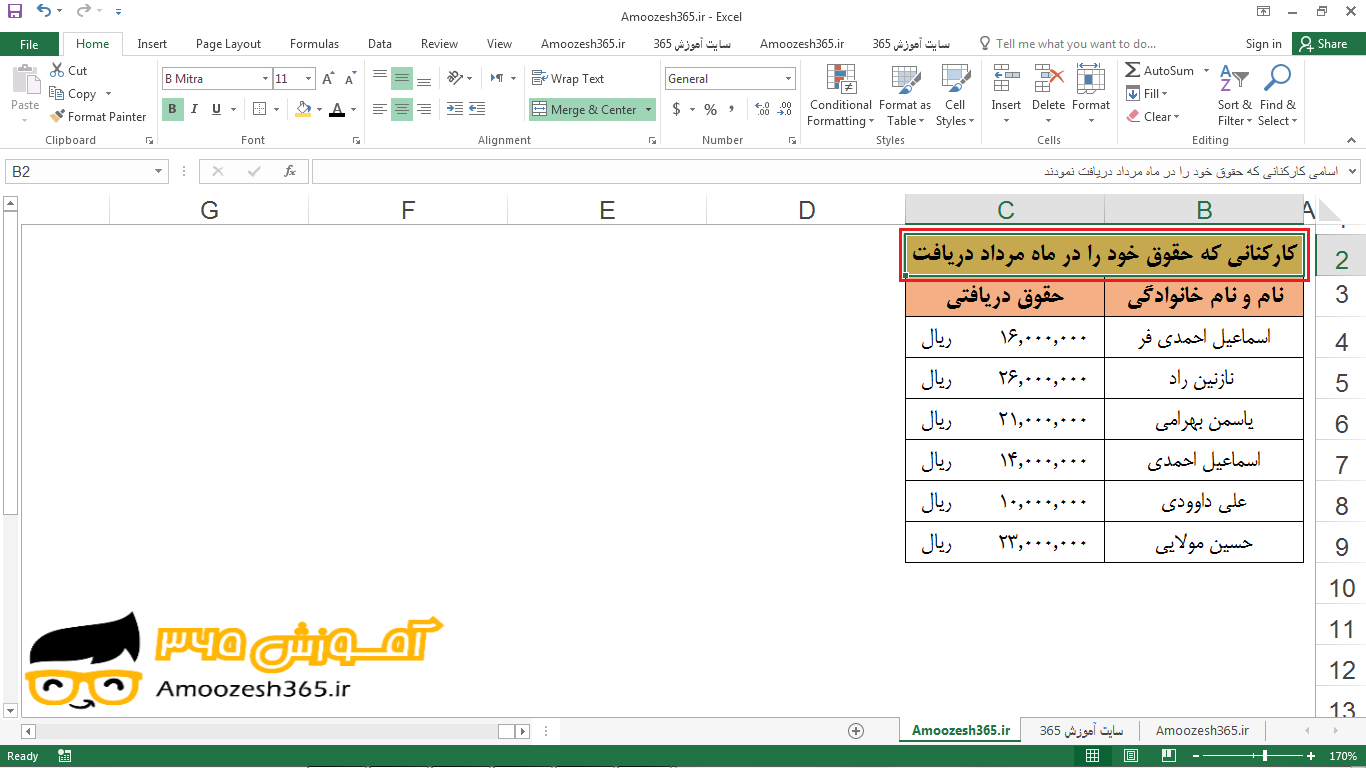Open Sort & Filter button
Screen dimensions: 1366x768
pyautogui.click(x=1234, y=96)
